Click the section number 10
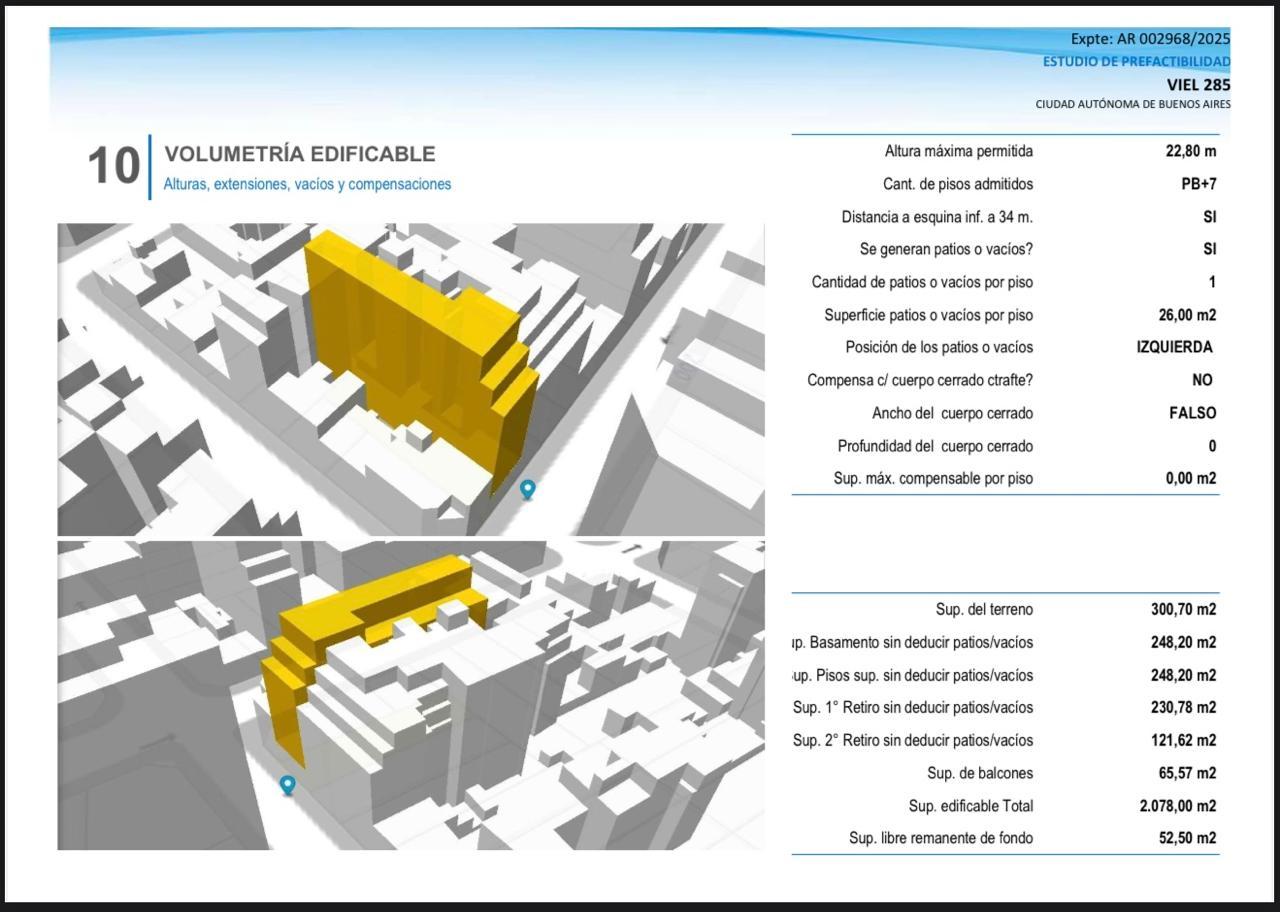 (113, 166)
